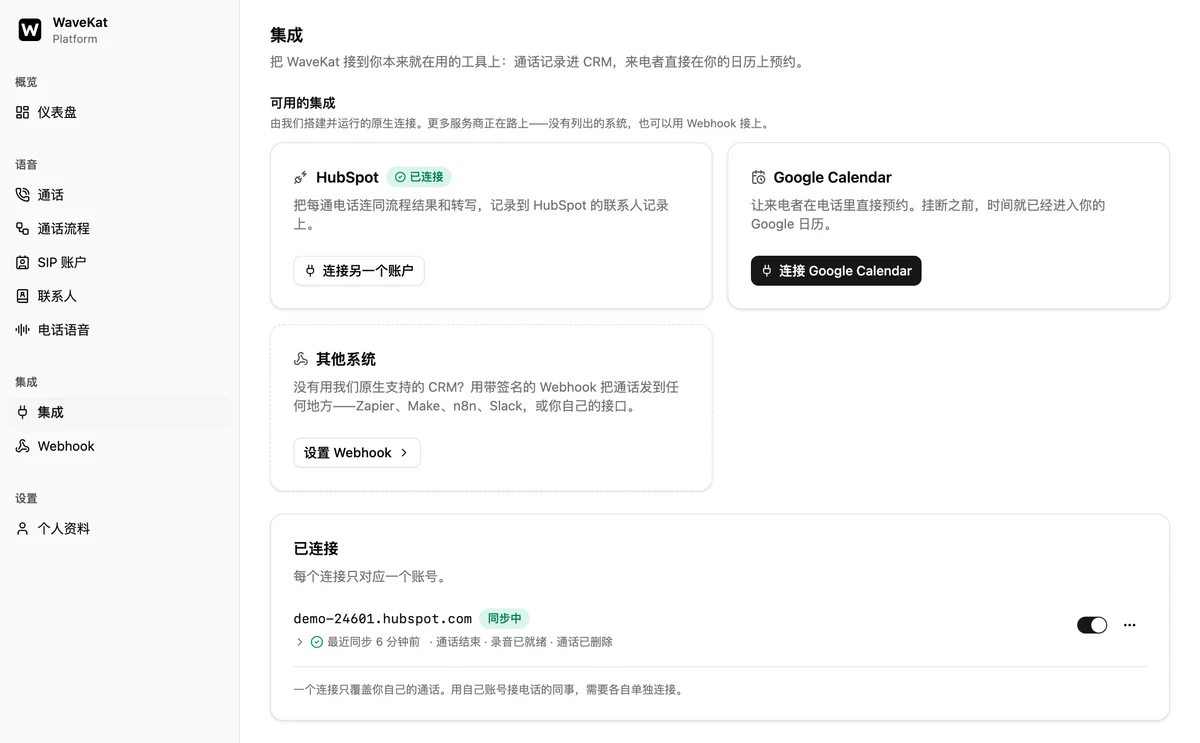1200x743 pixels.
Task: Click the 已连接 section heading
Action: pyautogui.click(x=316, y=549)
